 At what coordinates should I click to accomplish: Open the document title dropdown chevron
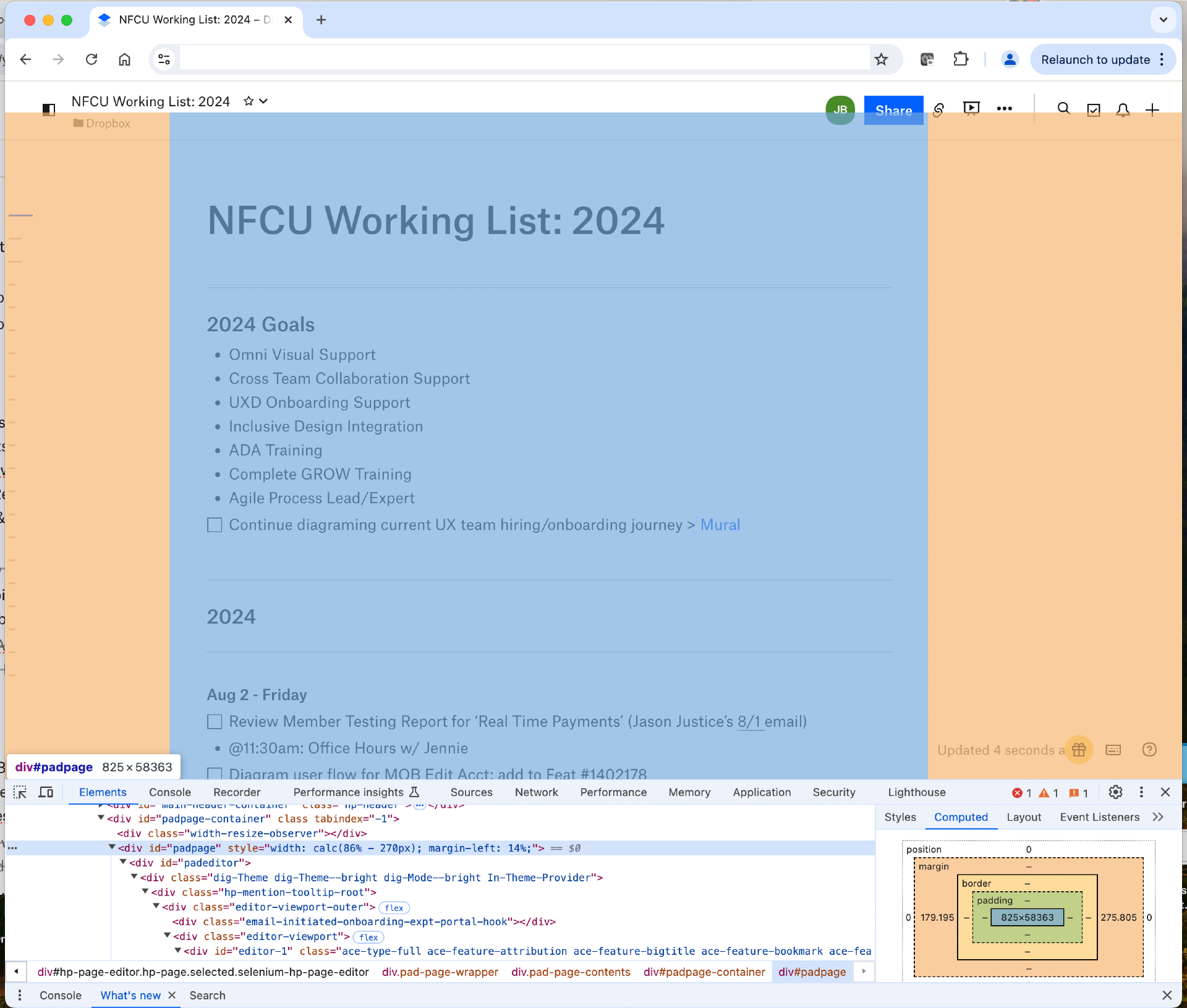pos(263,101)
